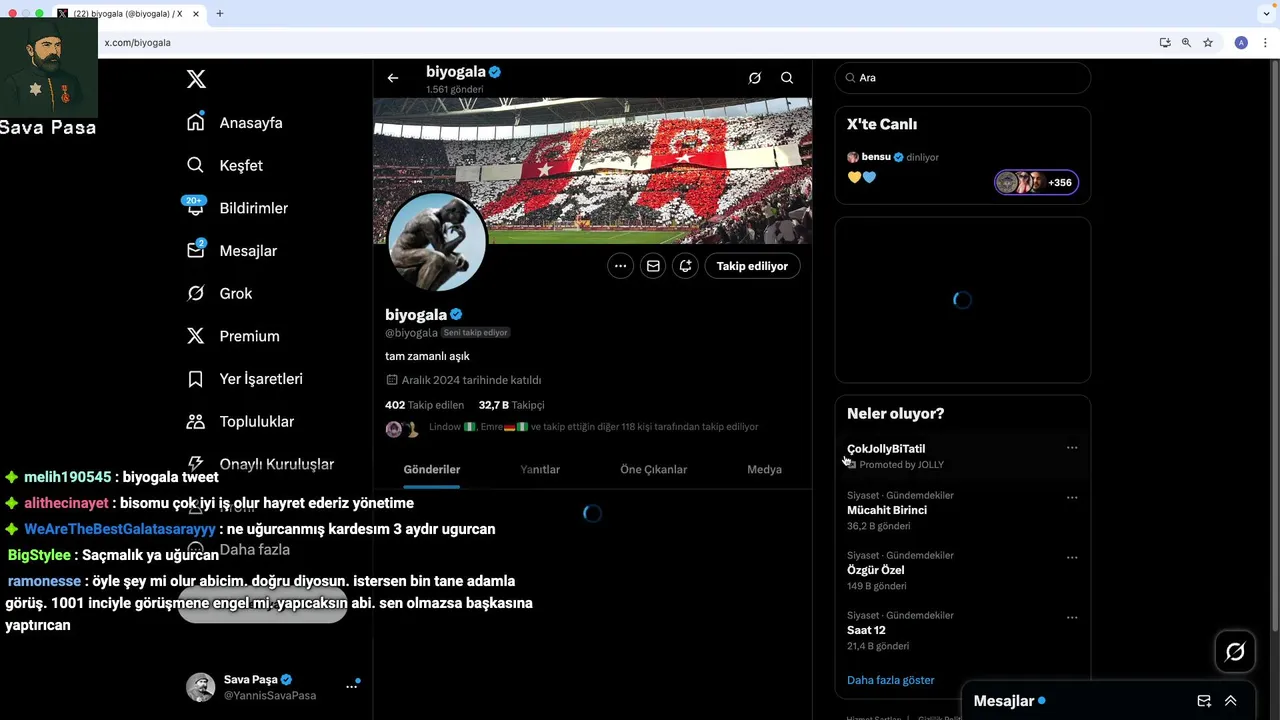Viewport: 1280px width, 720px height.
Task: Open Bildirimler bell icon with 20+ badge
Action: click(x=195, y=207)
